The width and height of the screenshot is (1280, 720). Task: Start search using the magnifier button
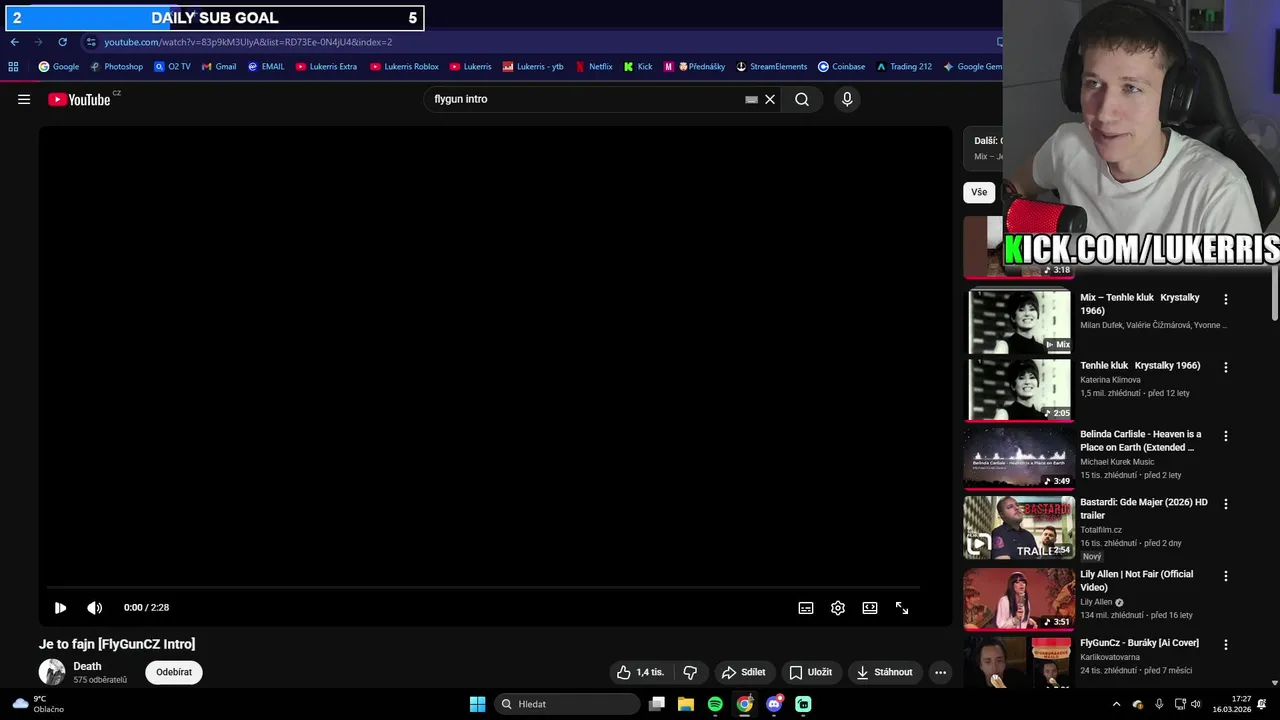click(x=802, y=99)
